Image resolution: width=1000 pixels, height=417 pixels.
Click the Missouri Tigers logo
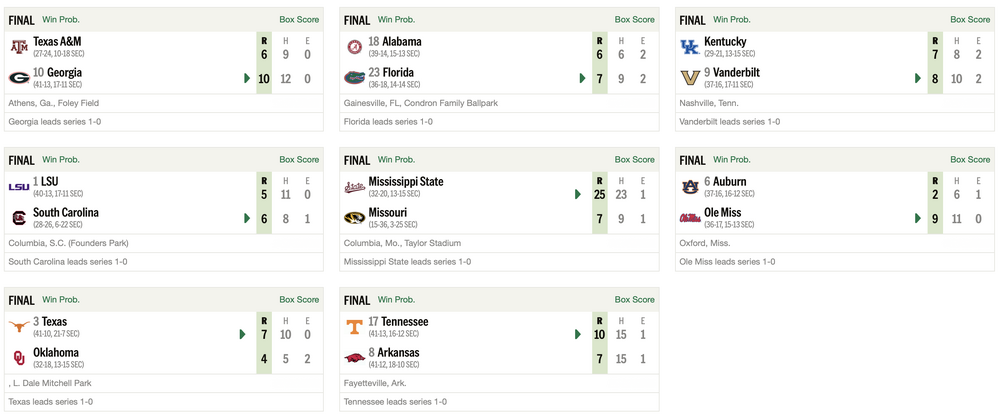click(354, 217)
